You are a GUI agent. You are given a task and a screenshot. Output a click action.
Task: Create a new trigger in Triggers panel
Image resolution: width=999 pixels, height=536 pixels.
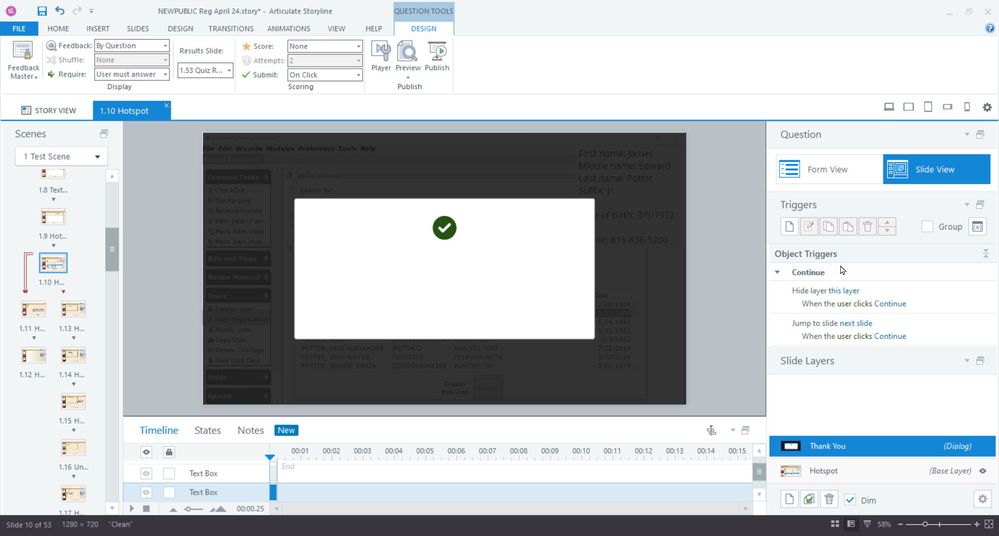pyautogui.click(x=788, y=227)
